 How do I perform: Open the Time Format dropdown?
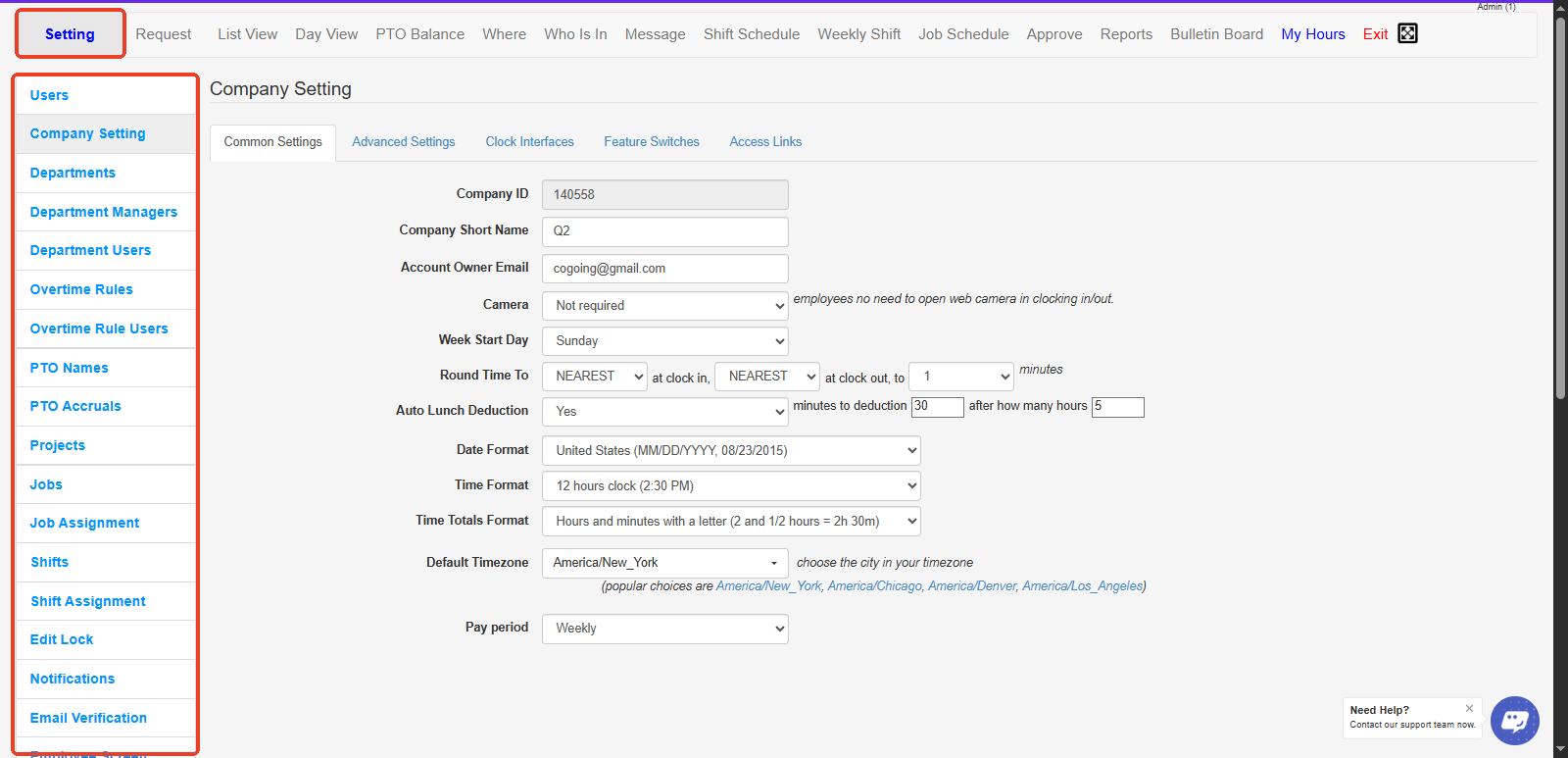click(730, 486)
